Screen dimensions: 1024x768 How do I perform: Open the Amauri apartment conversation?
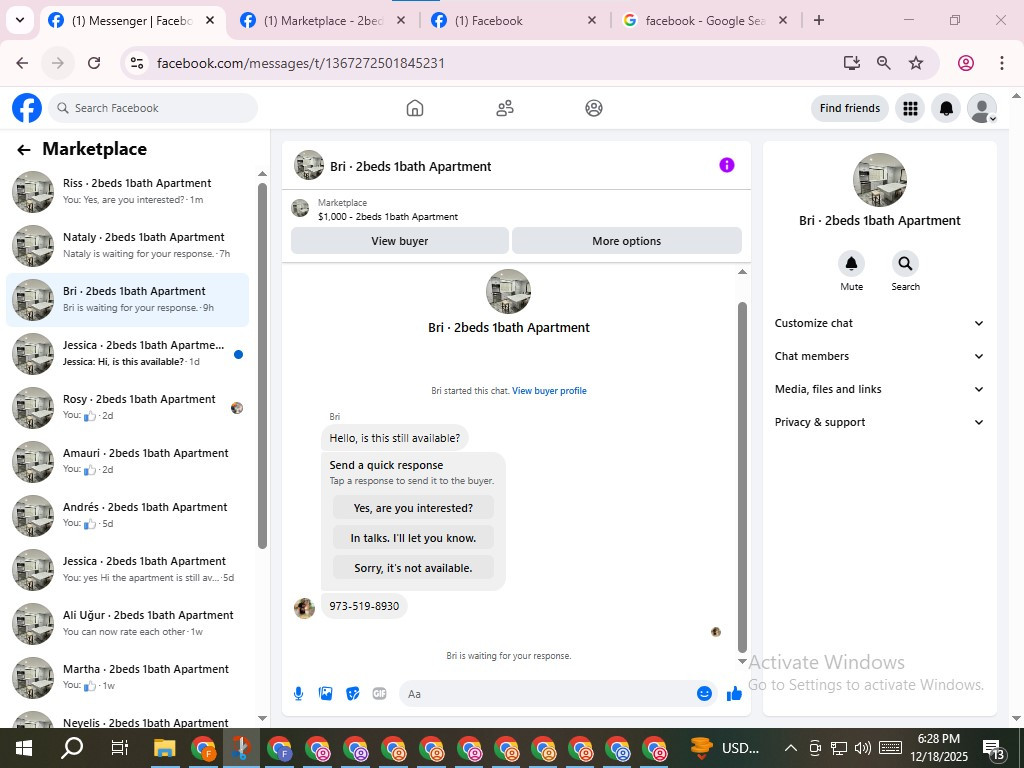(127, 462)
